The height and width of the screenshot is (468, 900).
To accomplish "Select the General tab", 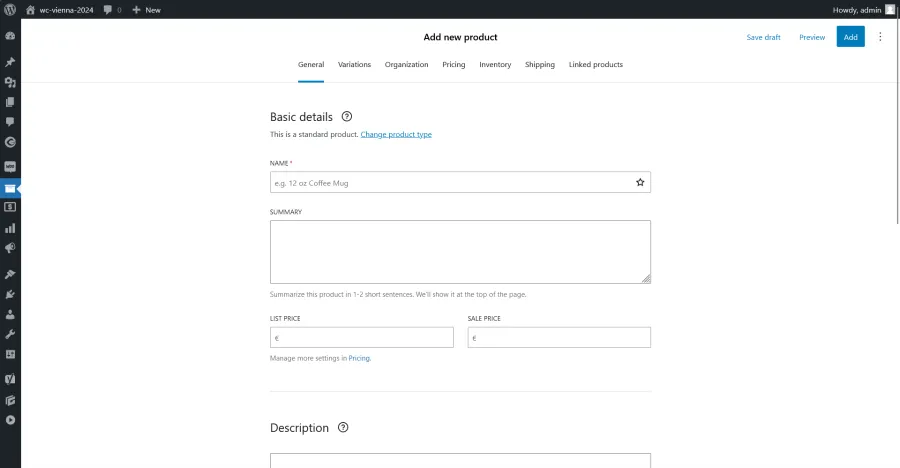I will click(311, 64).
